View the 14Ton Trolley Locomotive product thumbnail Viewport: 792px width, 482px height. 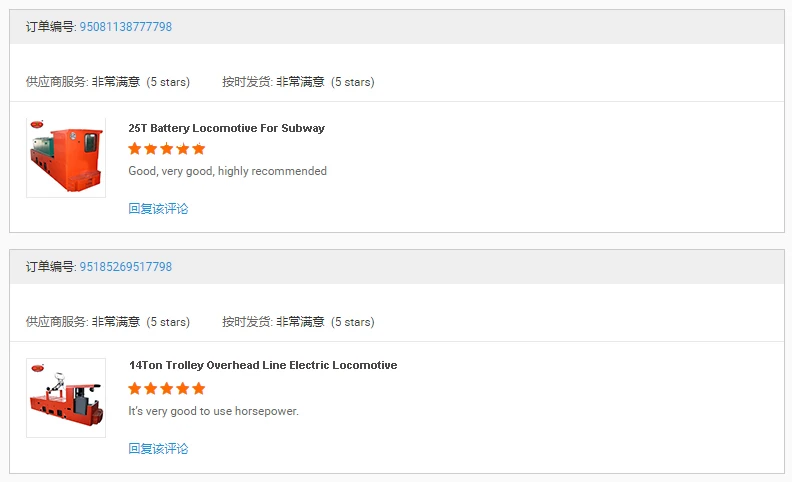click(66, 398)
